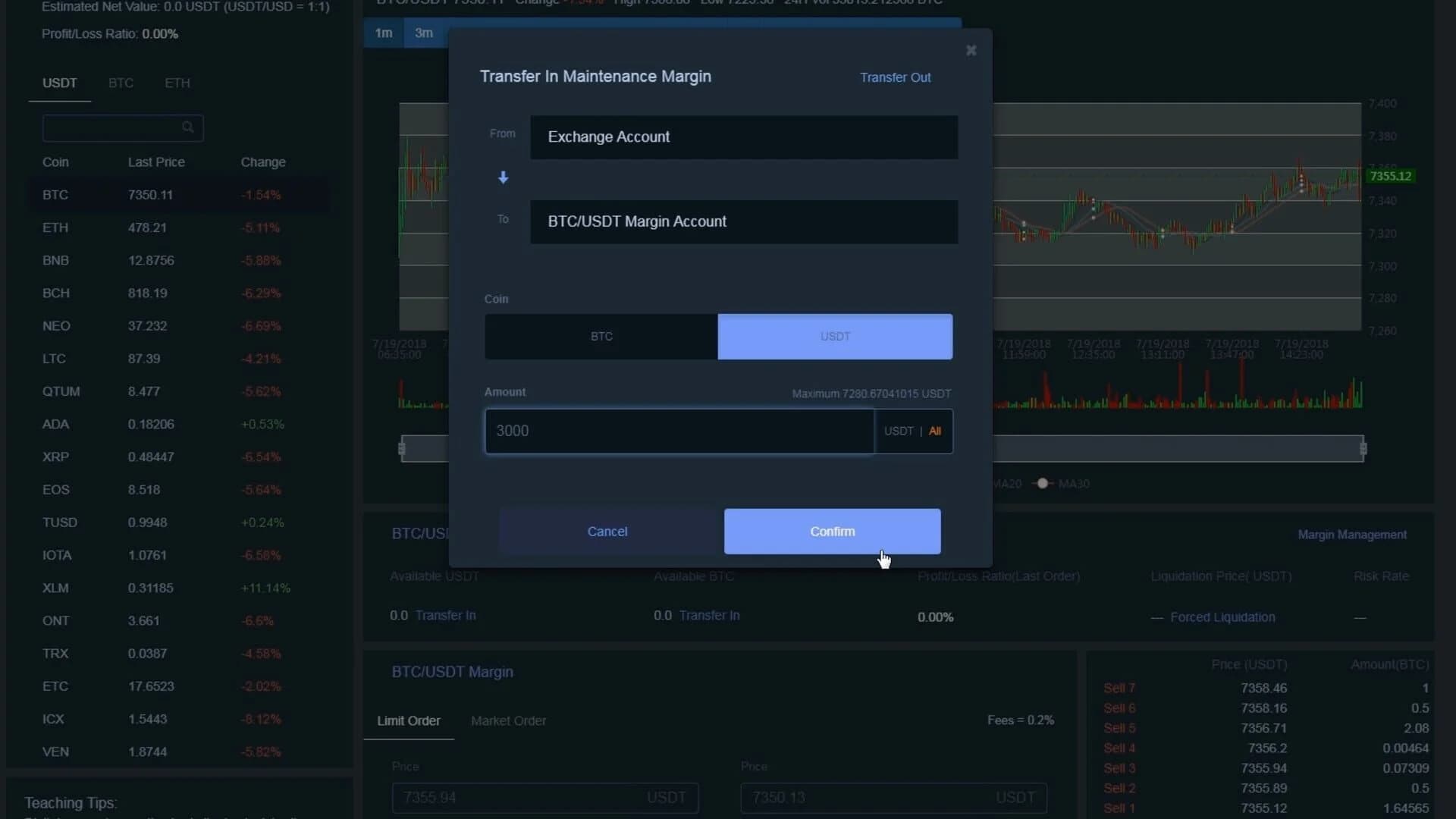The height and width of the screenshot is (819, 1456).
Task: Select the ETH asset tab
Action: click(x=177, y=83)
